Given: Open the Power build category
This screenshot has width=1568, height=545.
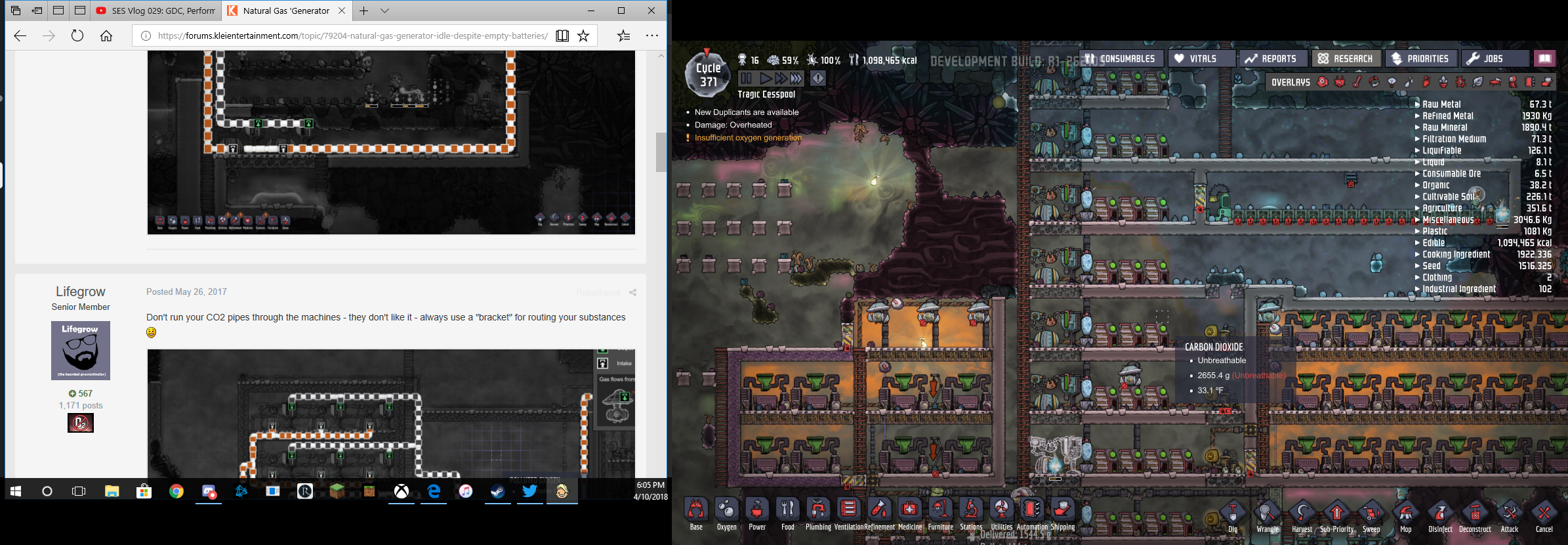Looking at the screenshot, I should tap(757, 513).
